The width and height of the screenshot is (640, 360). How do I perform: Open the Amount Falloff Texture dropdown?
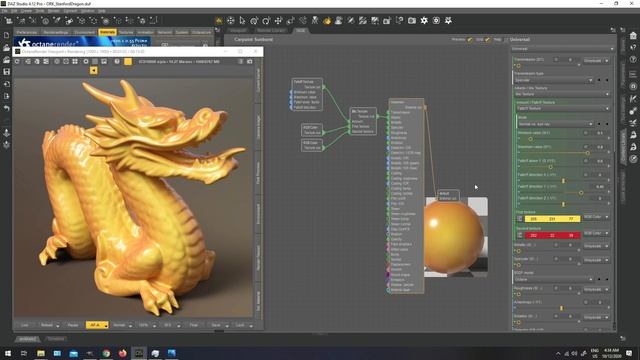tap(563, 109)
